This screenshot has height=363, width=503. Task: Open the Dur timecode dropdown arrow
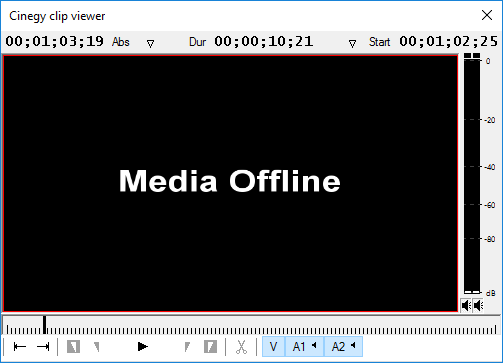point(352,44)
